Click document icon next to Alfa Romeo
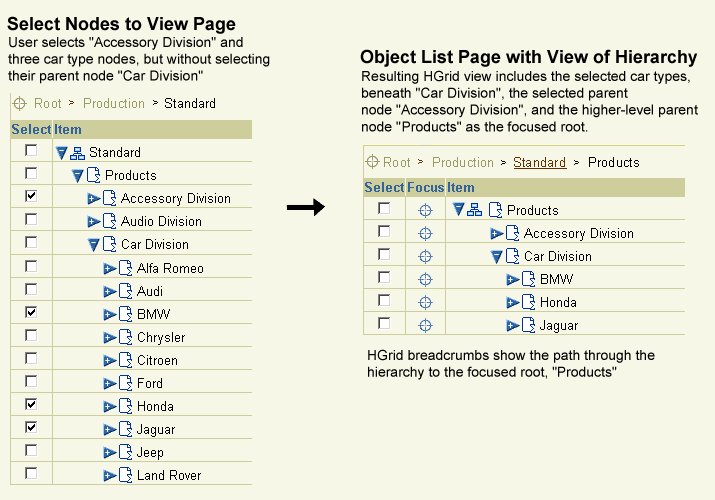The width and height of the screenshot is (715, 500). tap(125, 268)
